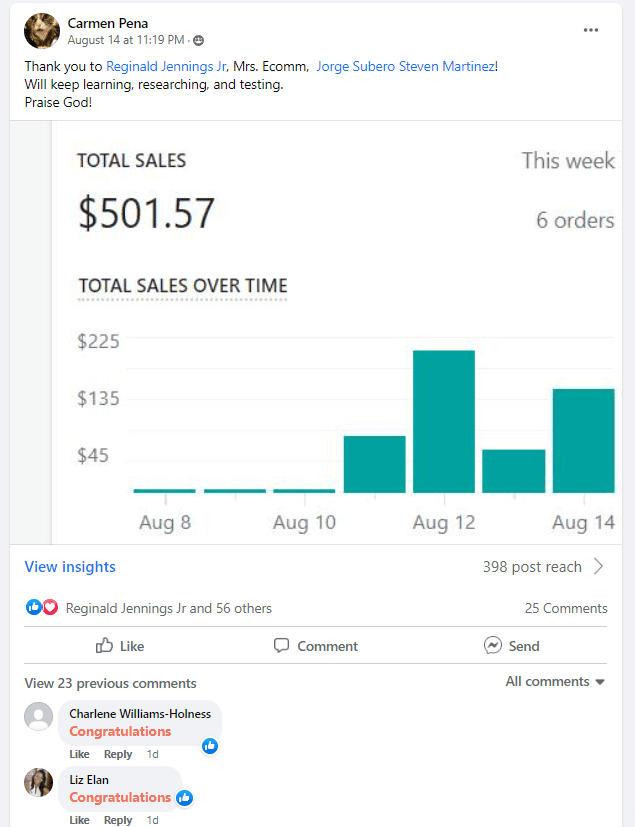This screenshot has height=827, width=635.
Task: Expand the All comments filter dropdown
Action: (x=555, y=682)
